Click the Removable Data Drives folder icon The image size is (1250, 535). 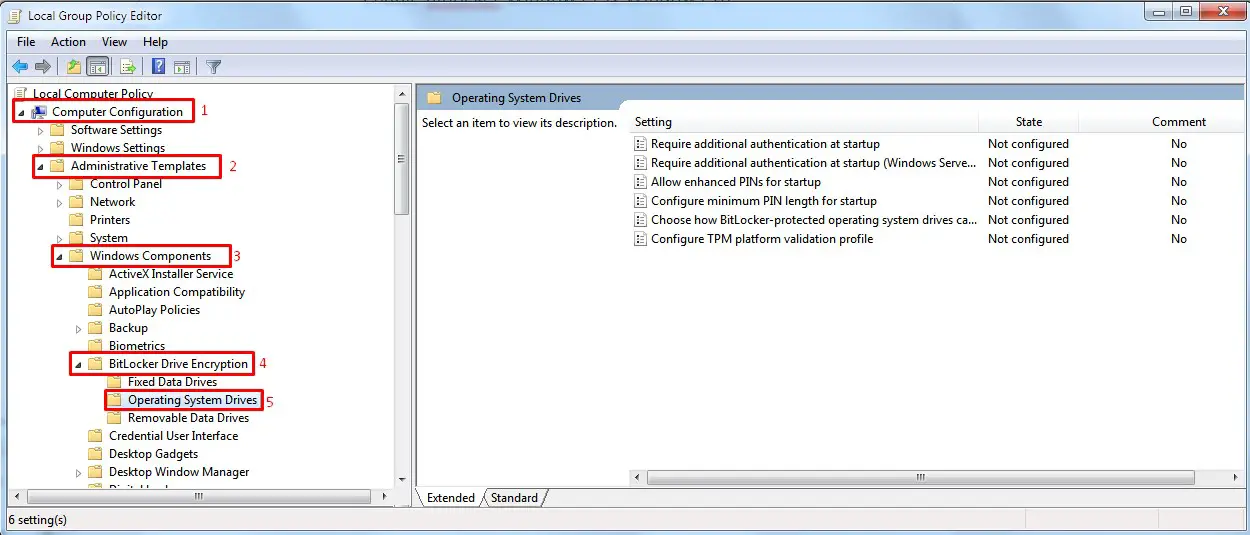[115, 418]
